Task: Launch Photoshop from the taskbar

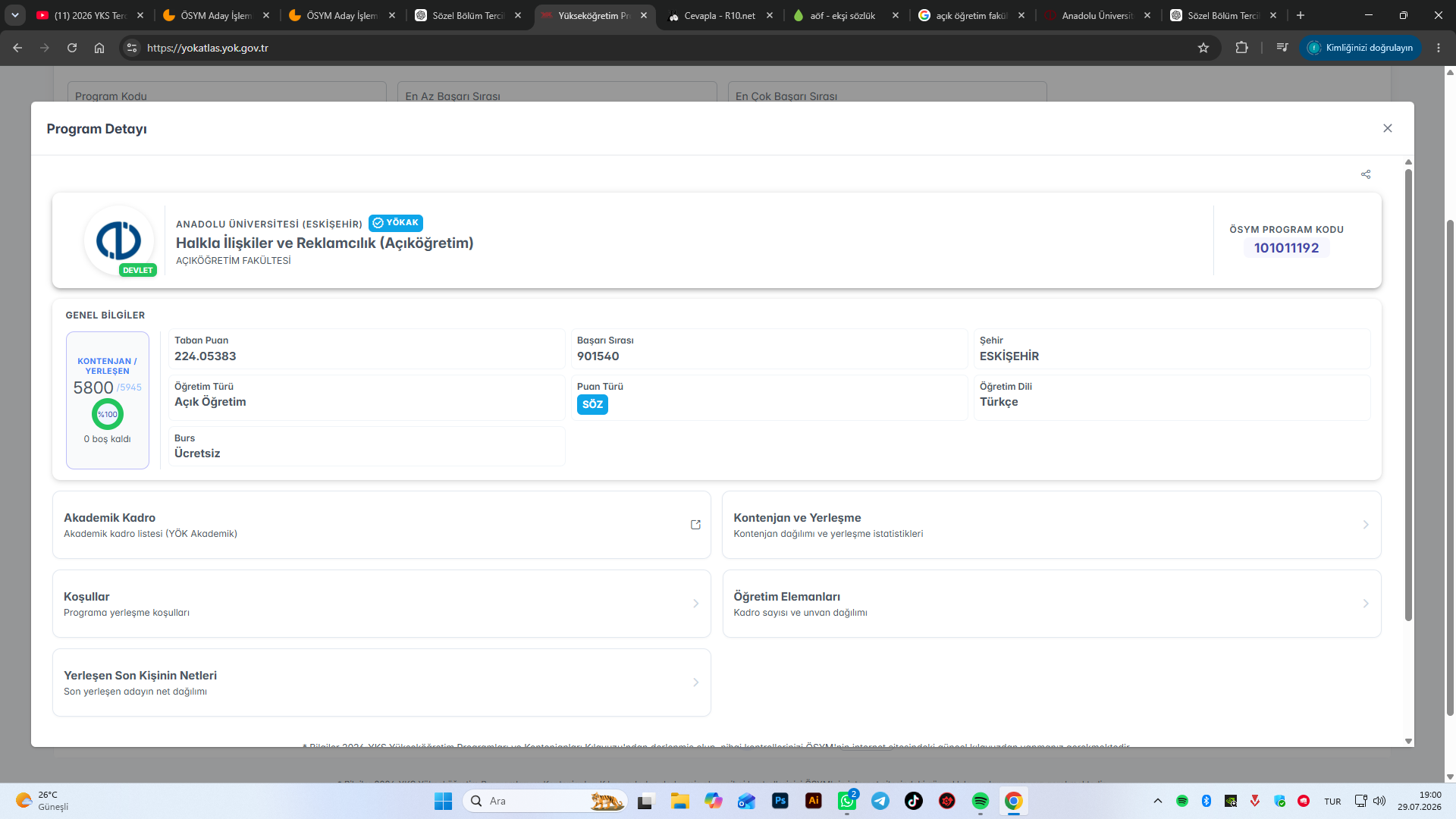Action: (x=780, y=801)
